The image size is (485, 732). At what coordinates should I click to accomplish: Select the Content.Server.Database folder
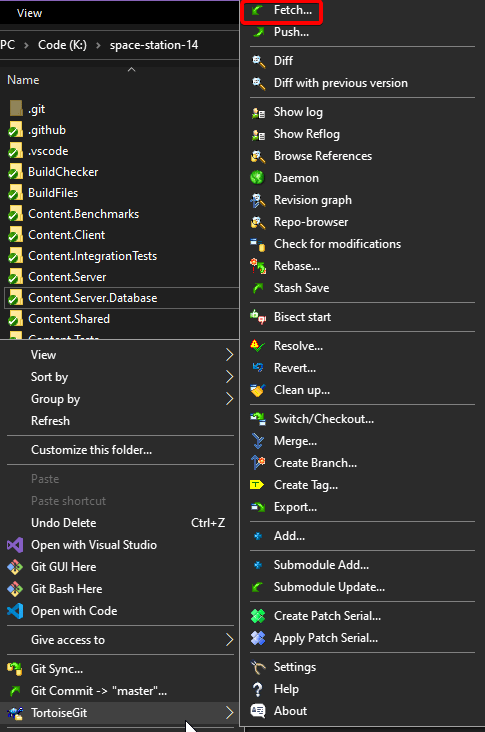pos(92,298)
